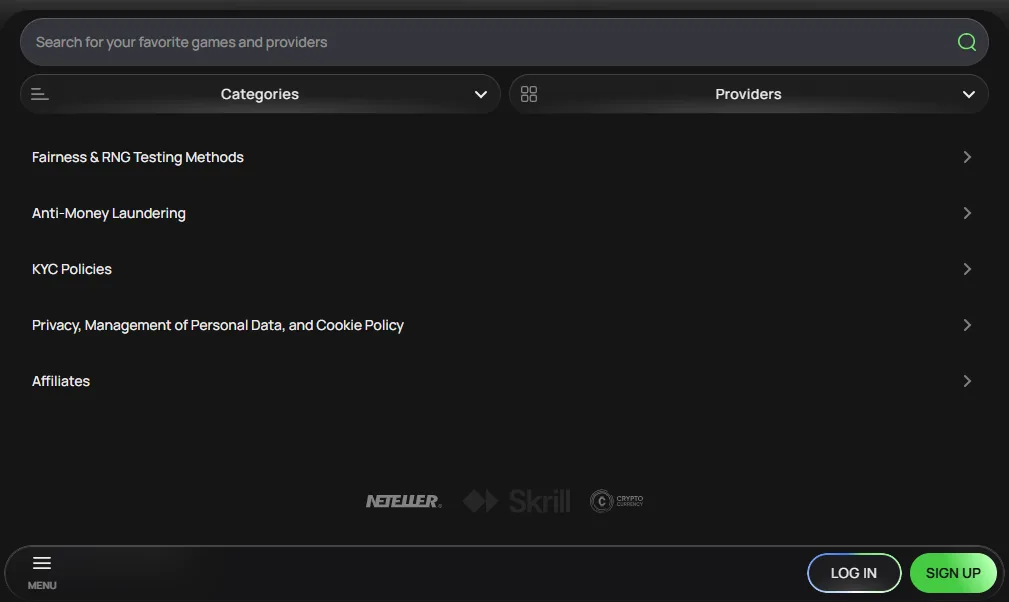Expand Anti-Money Laundering row chevron
The height and width of the screenshot is (602, 1009).
pyautogui.click(x=967, y=213)
